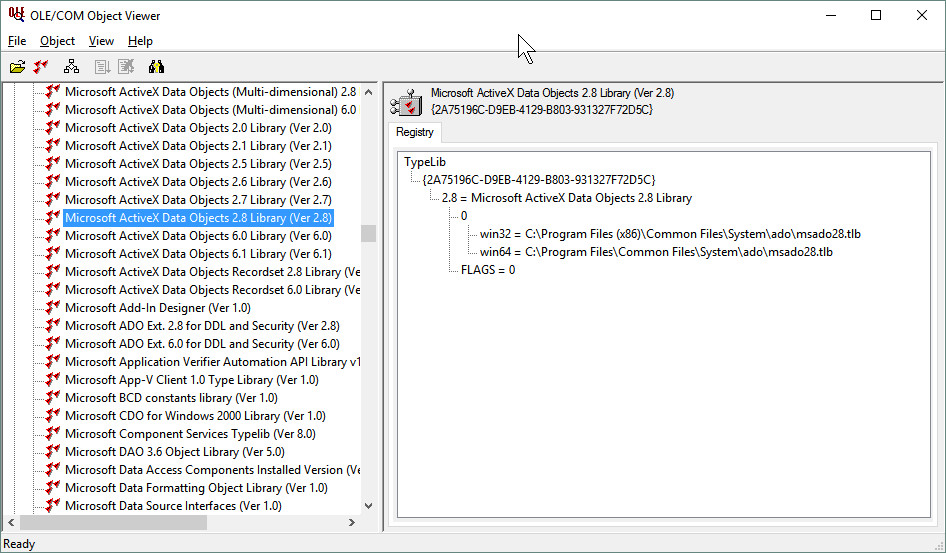Click icon beside Microsoft BCD constants library

(x=53, y=397)
